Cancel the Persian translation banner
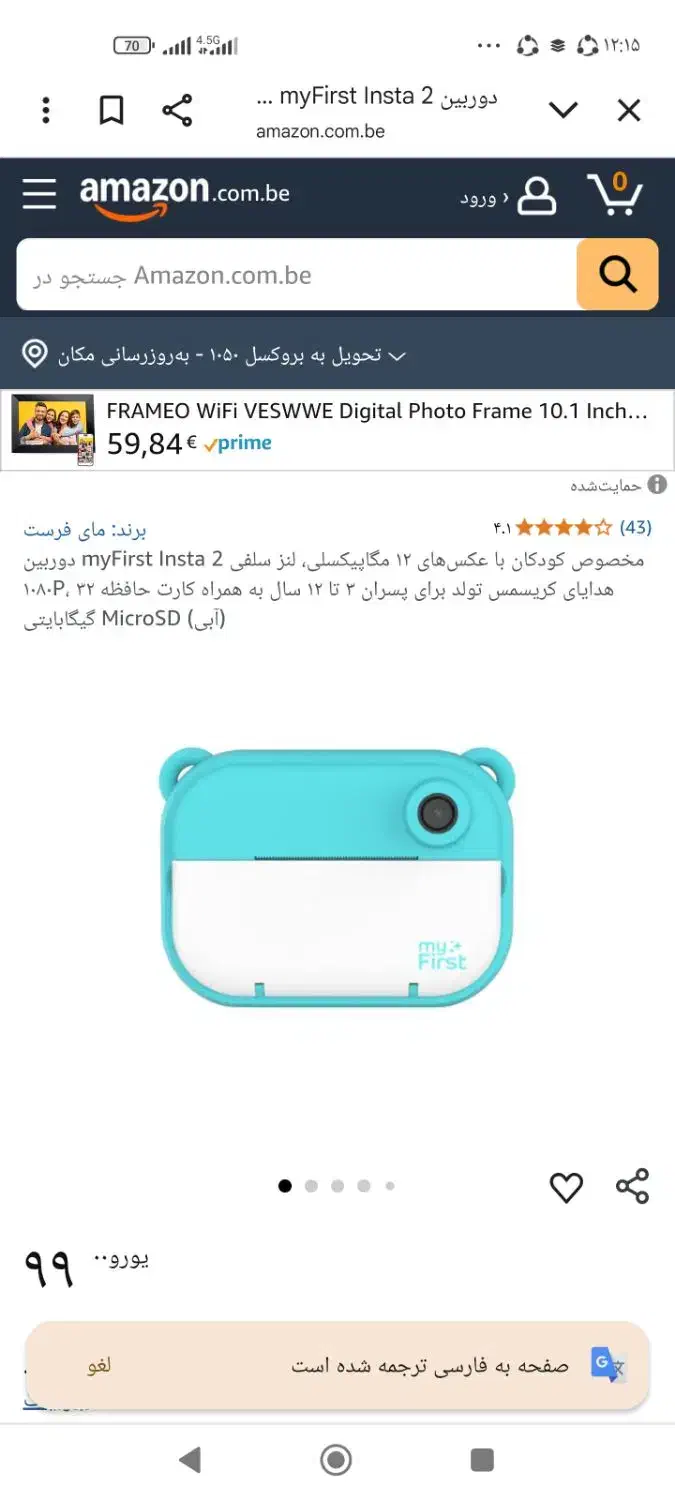 [x=99, y=1365]
